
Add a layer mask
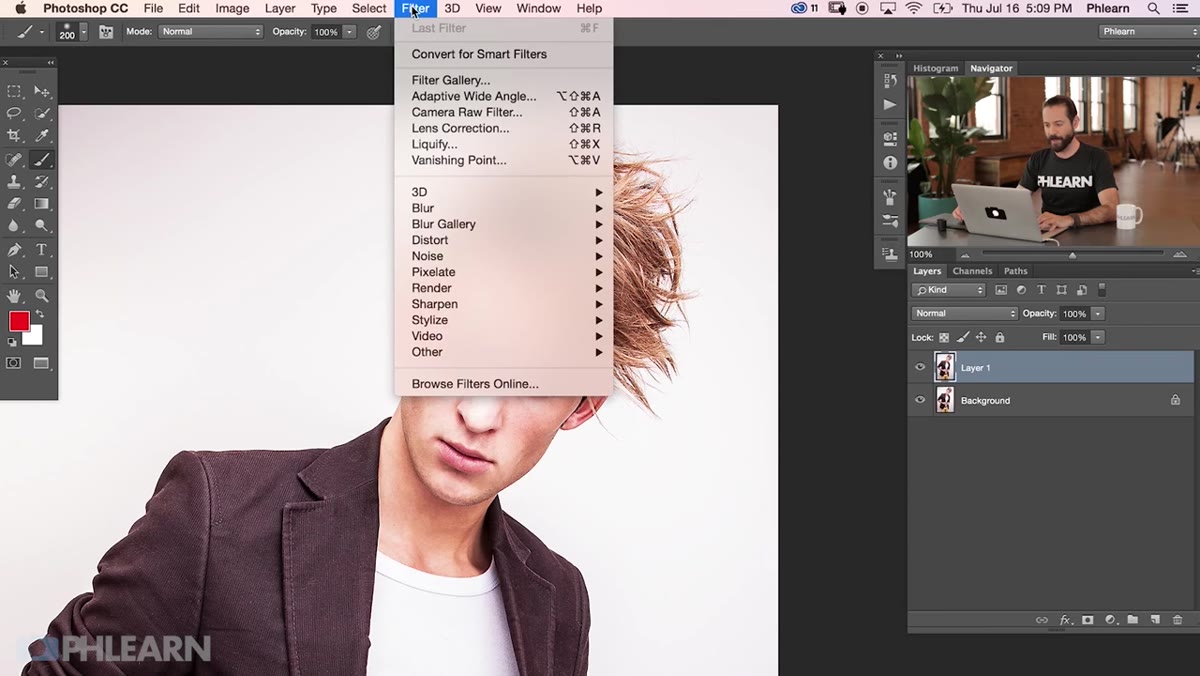click(1088, 620)
